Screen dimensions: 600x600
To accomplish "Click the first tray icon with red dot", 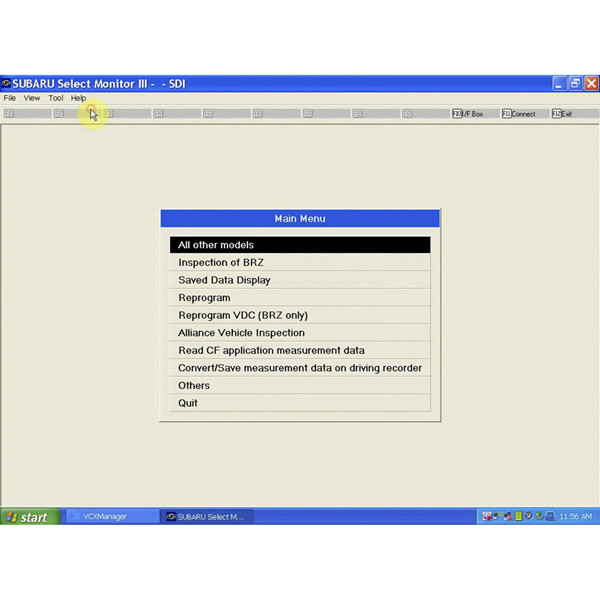I will (x=487, y=516).
